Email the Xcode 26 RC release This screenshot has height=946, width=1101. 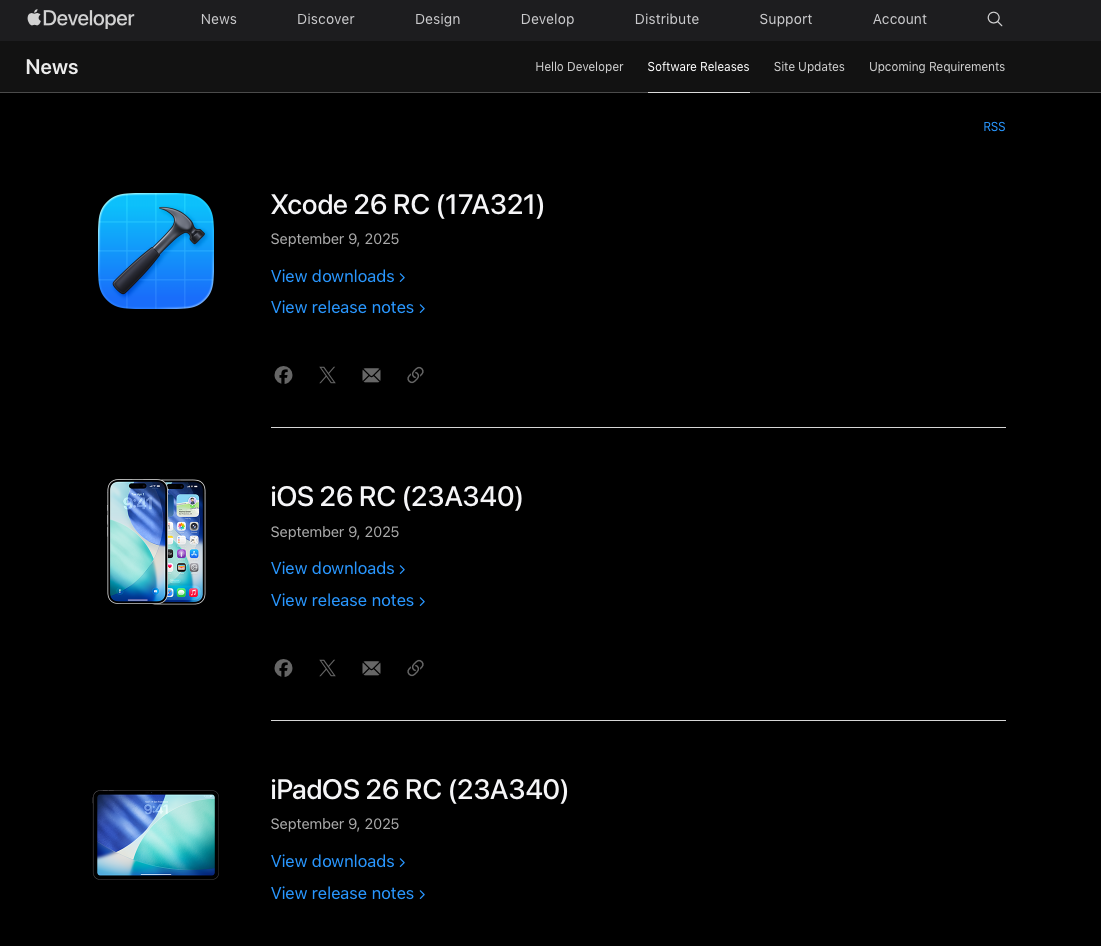(x=371, y=375)
